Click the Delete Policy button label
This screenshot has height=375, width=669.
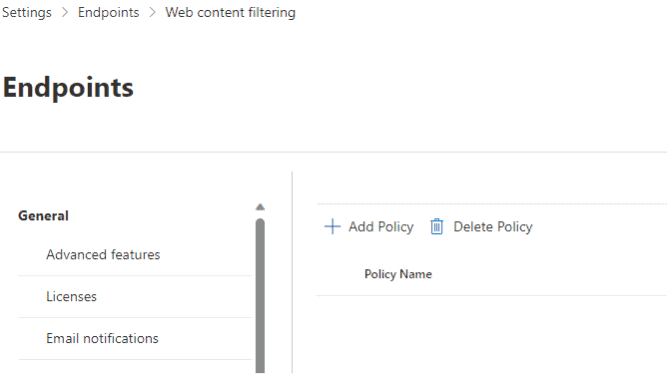click(493, 227)
